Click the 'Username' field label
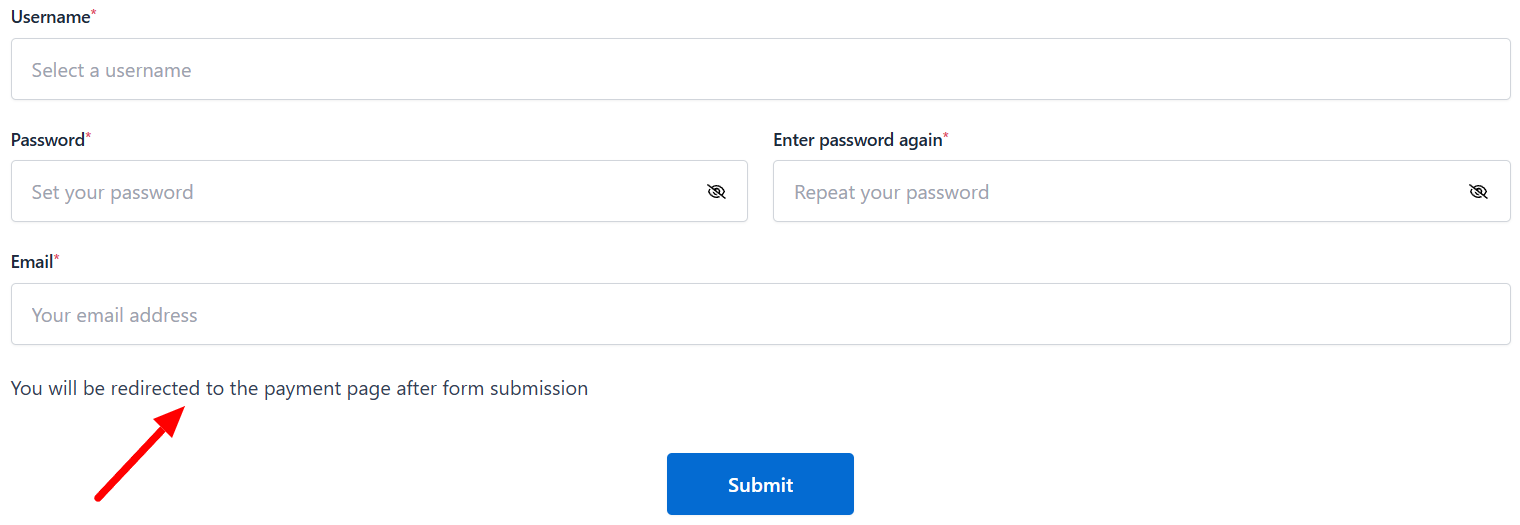Viewport: 1520px width, 525px height. [50, 17]
